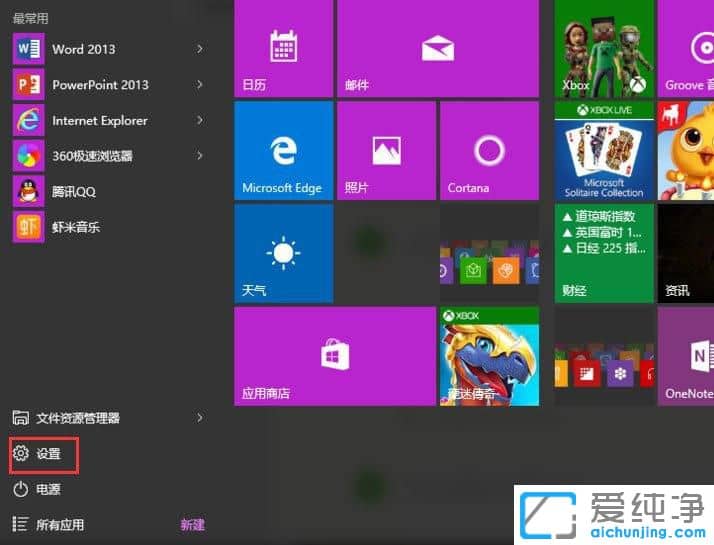Image resolution: width=714 pixels, height=545 pixels.
Task: Open the Cortana tile
Action: (x=489, y=151)
